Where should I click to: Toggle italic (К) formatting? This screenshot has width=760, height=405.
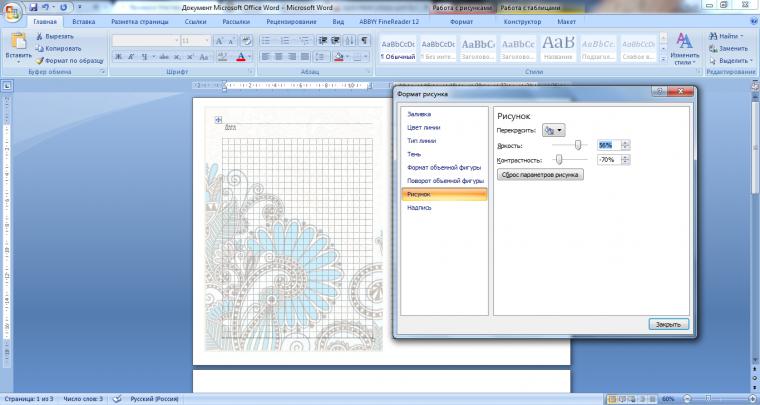131,57
